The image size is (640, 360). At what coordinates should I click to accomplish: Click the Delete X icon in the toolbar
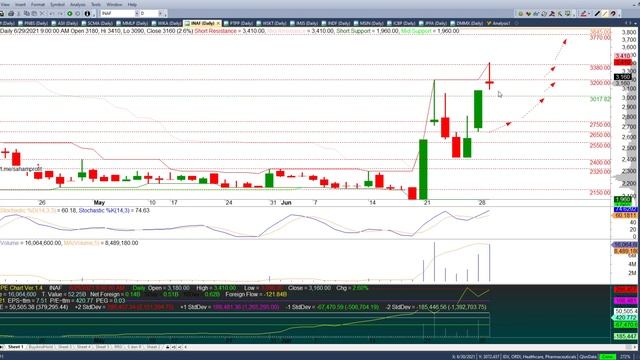coord(42,13)
